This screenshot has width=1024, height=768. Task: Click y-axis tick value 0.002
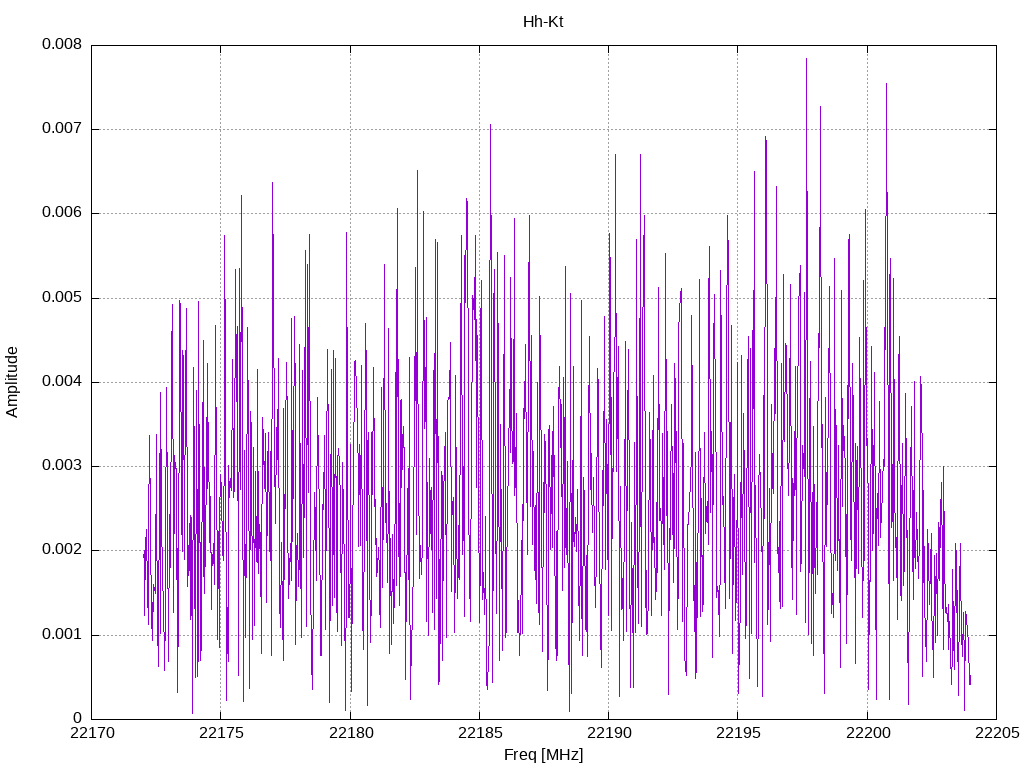pyautogui.click(x=62, y=549)
